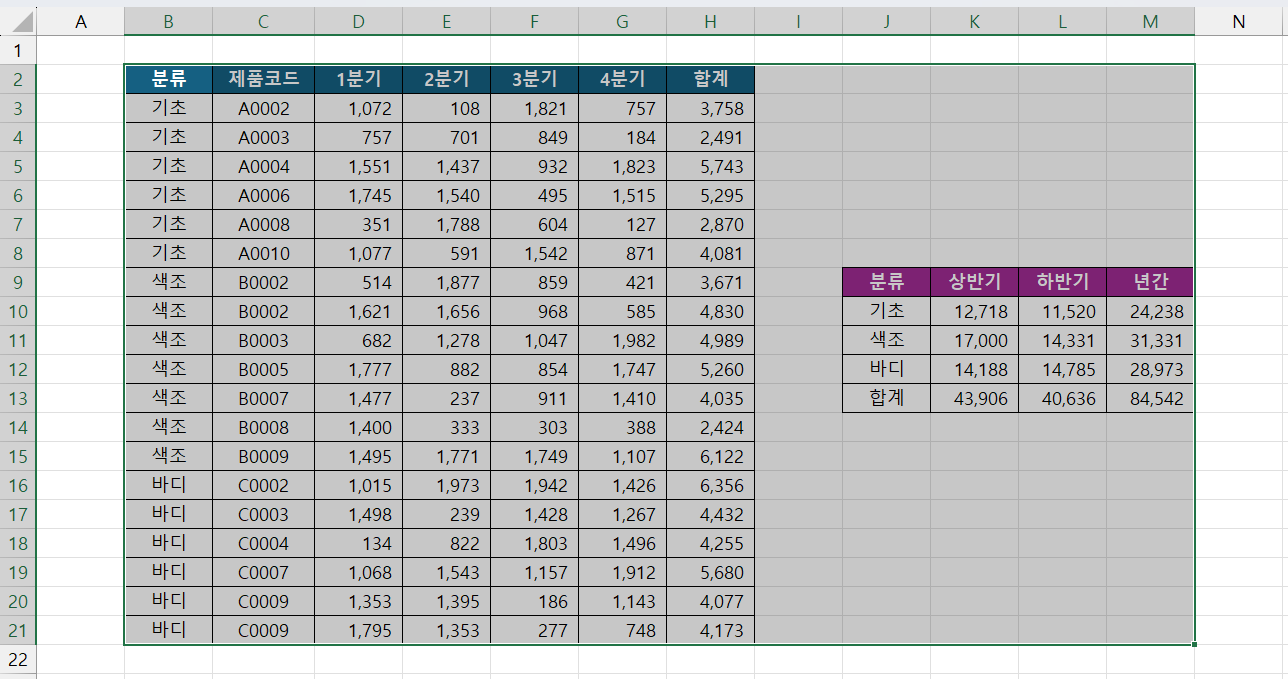This screenshot has height=679, width=1288.
Task: Click 기초 in the purple summary table
Action: [886, 311]
